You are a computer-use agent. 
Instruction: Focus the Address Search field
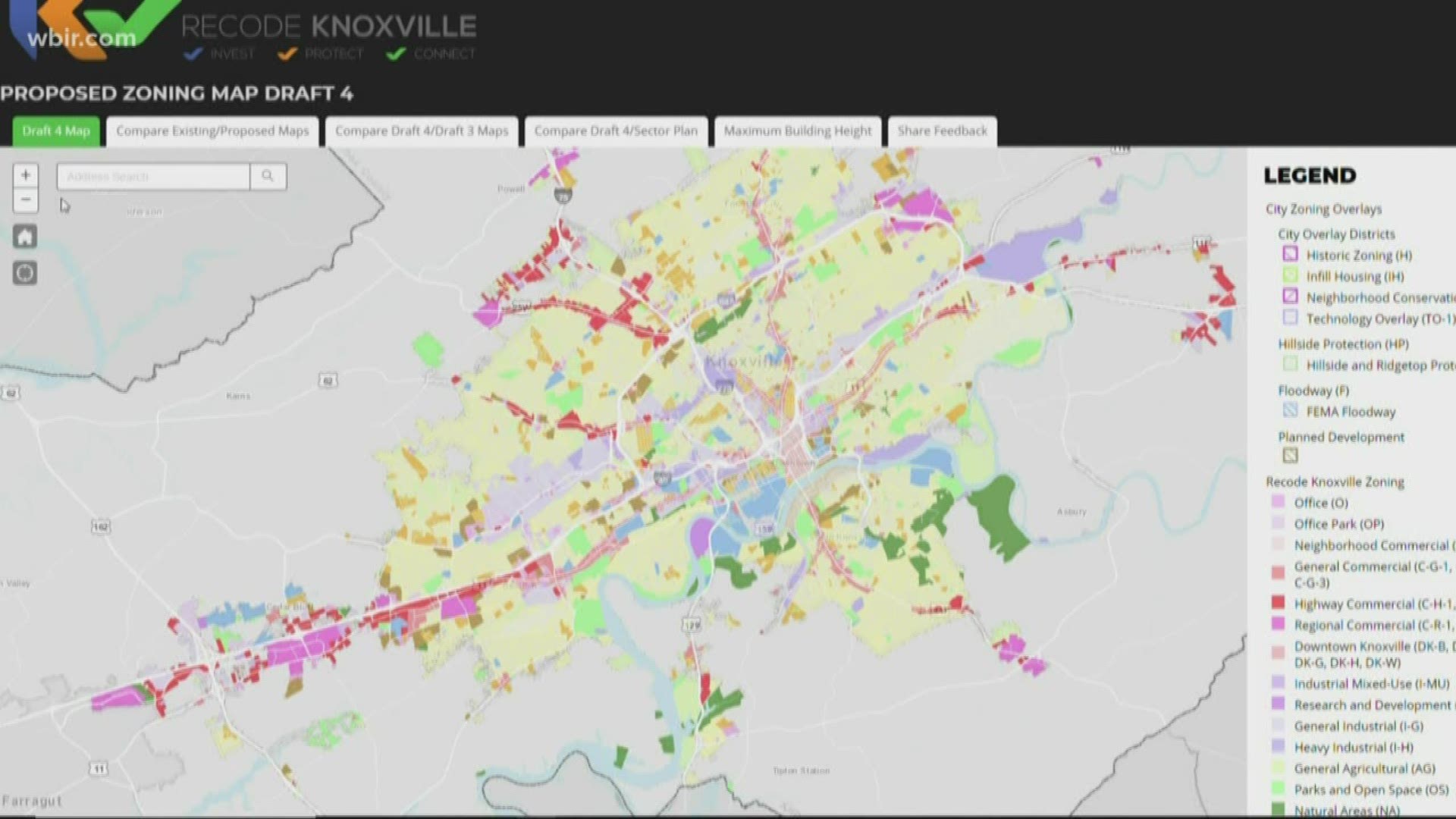(x=153, y=176)
